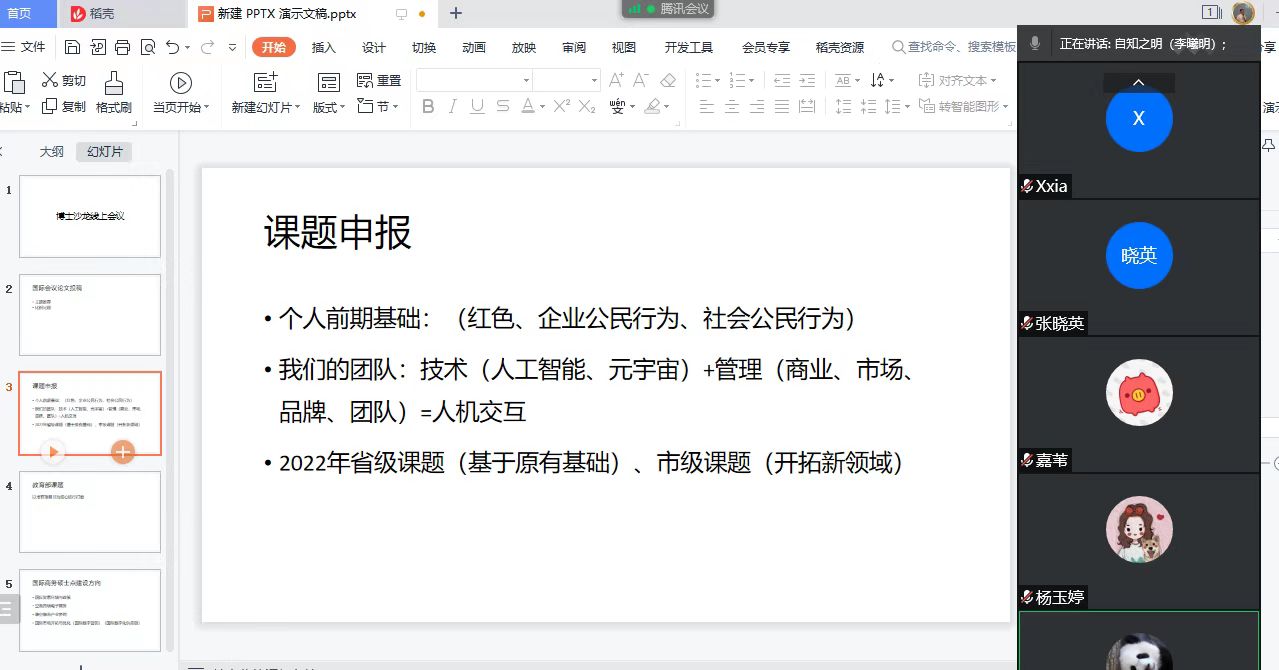Toggle Italic formatting
Viewport: 1279px width, 670px height.
453,106
